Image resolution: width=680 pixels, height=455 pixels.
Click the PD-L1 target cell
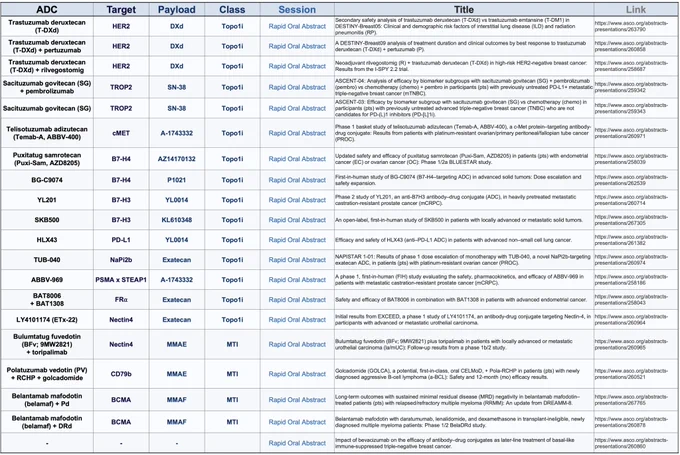tap(121, 240)
